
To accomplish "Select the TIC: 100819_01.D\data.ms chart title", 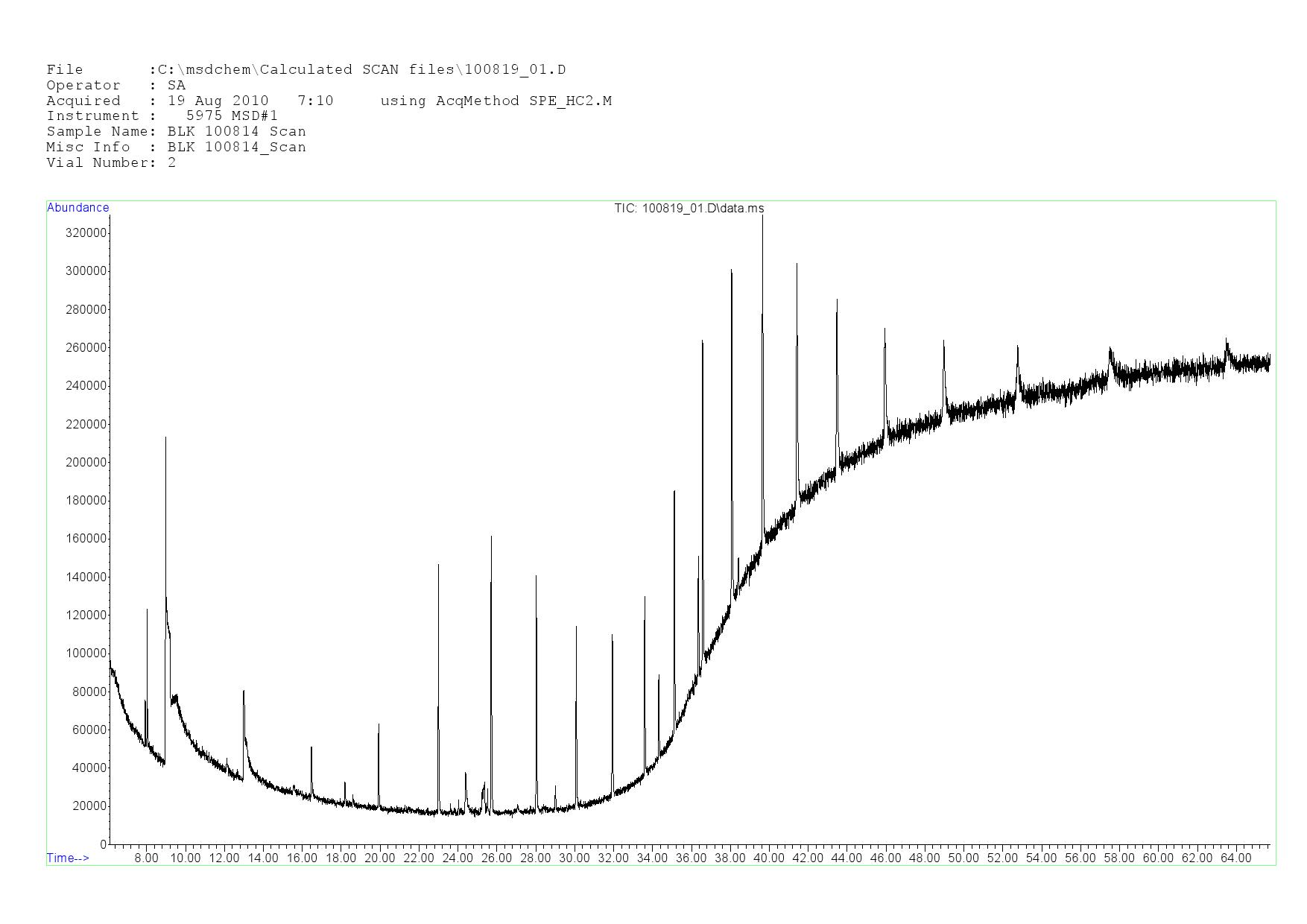I will point(689,209).
